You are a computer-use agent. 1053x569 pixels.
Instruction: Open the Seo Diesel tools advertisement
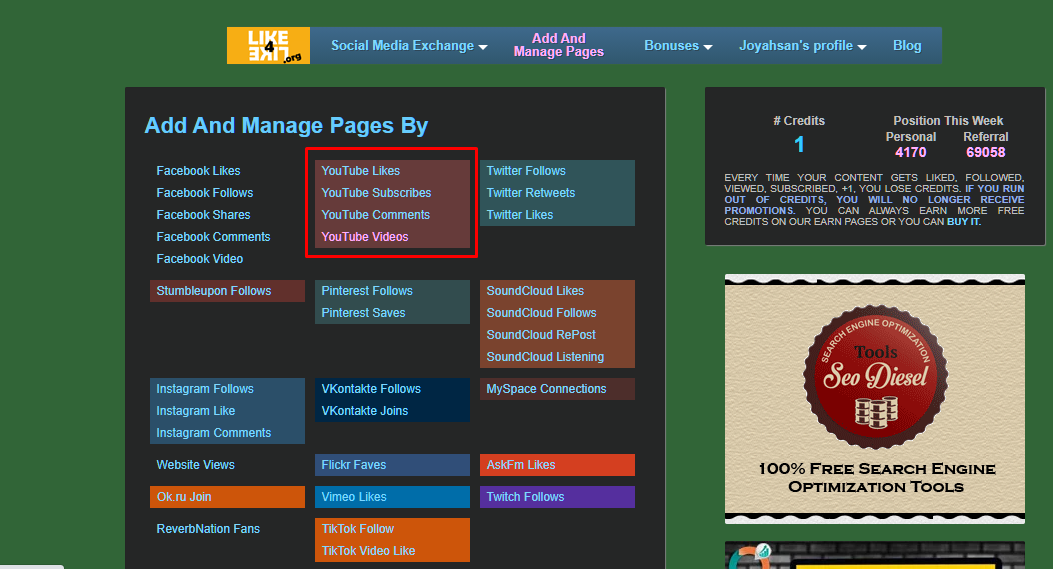click(x=874, y=398)
